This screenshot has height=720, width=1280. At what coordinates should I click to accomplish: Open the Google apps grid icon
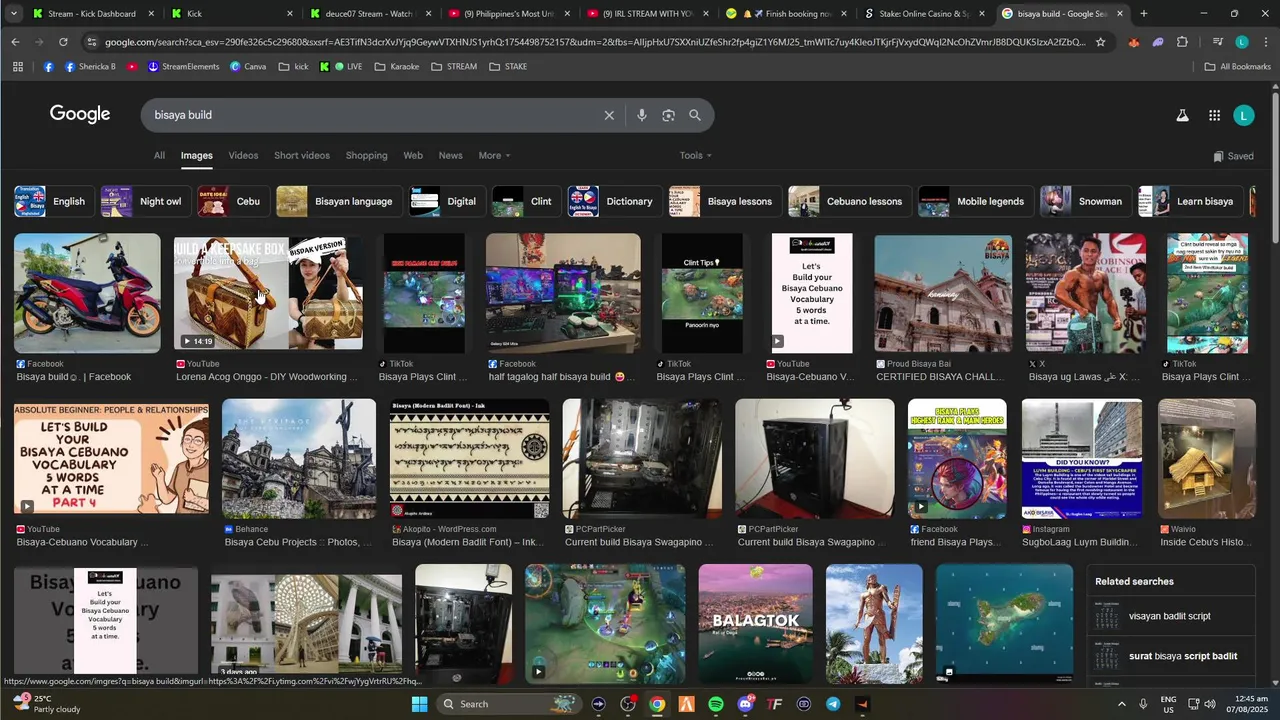pyautogui.click(x=1214, y=116)
